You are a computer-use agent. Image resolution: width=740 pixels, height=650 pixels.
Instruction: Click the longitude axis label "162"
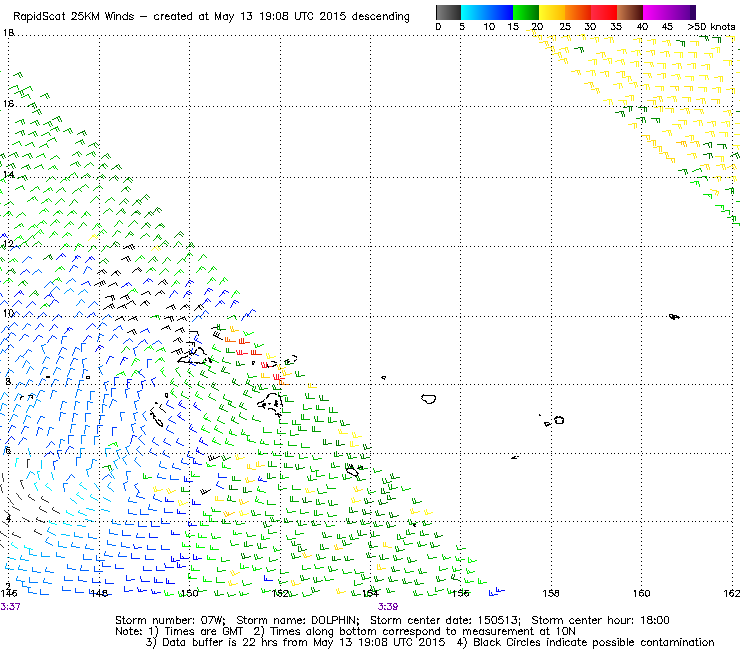pos(732,593)
